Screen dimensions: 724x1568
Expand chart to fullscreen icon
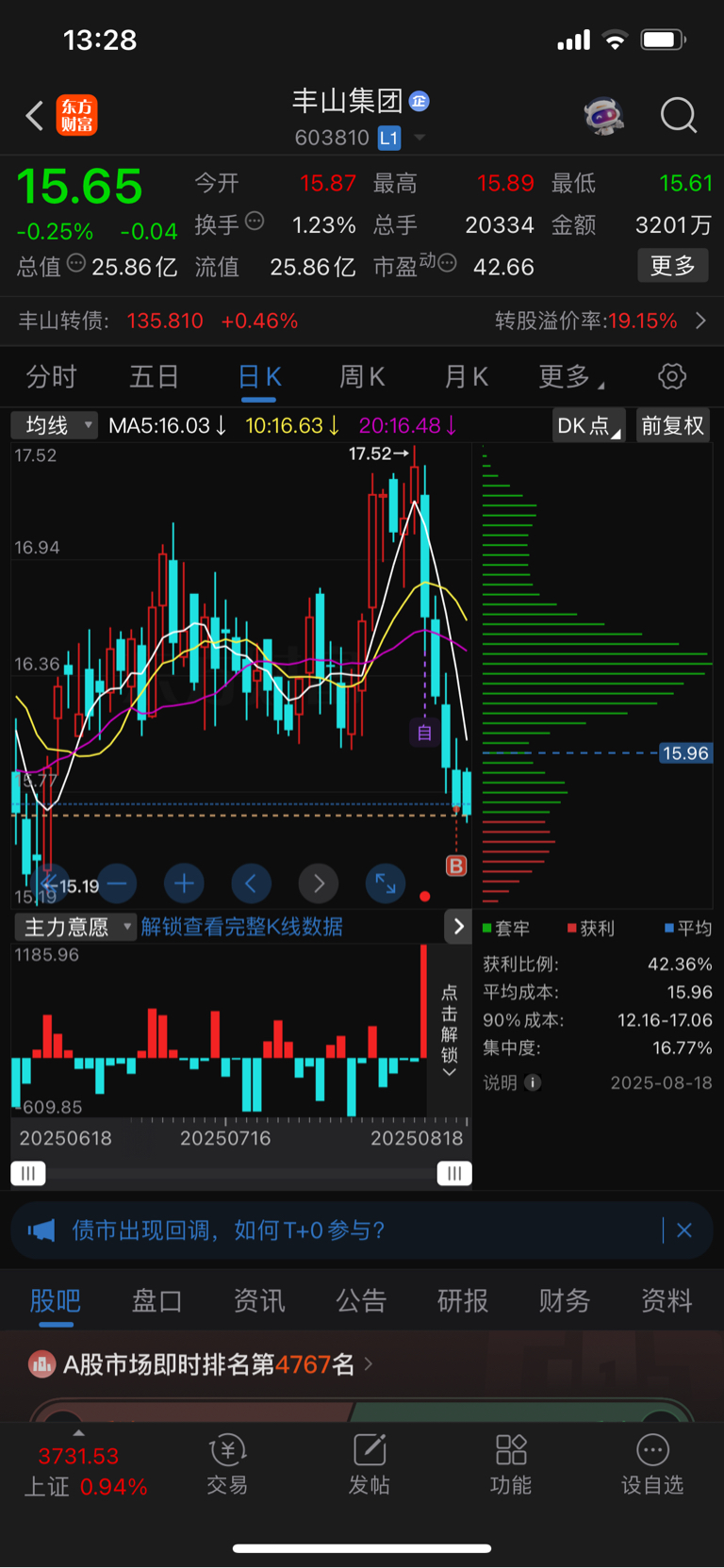click(x=386, y=883)
